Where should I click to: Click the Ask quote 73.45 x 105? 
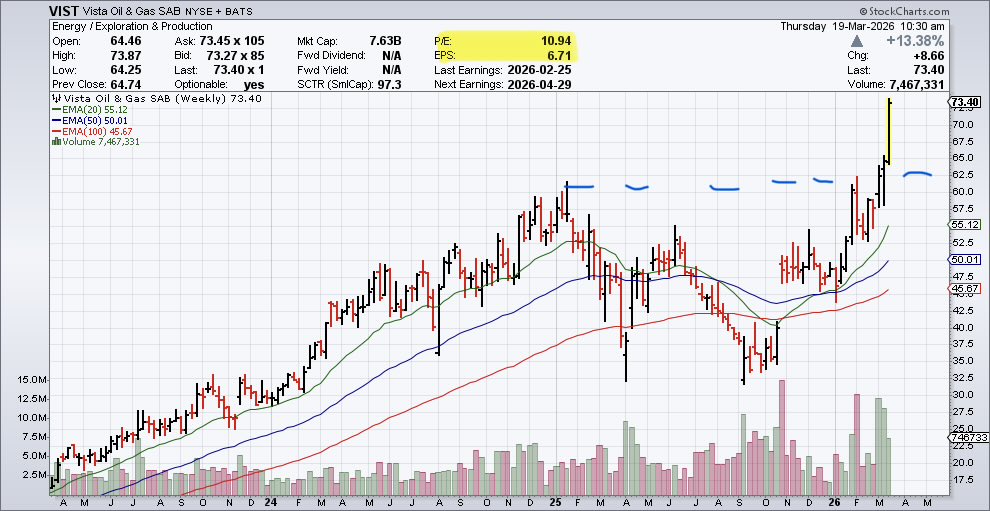click(x=231, y=41)
